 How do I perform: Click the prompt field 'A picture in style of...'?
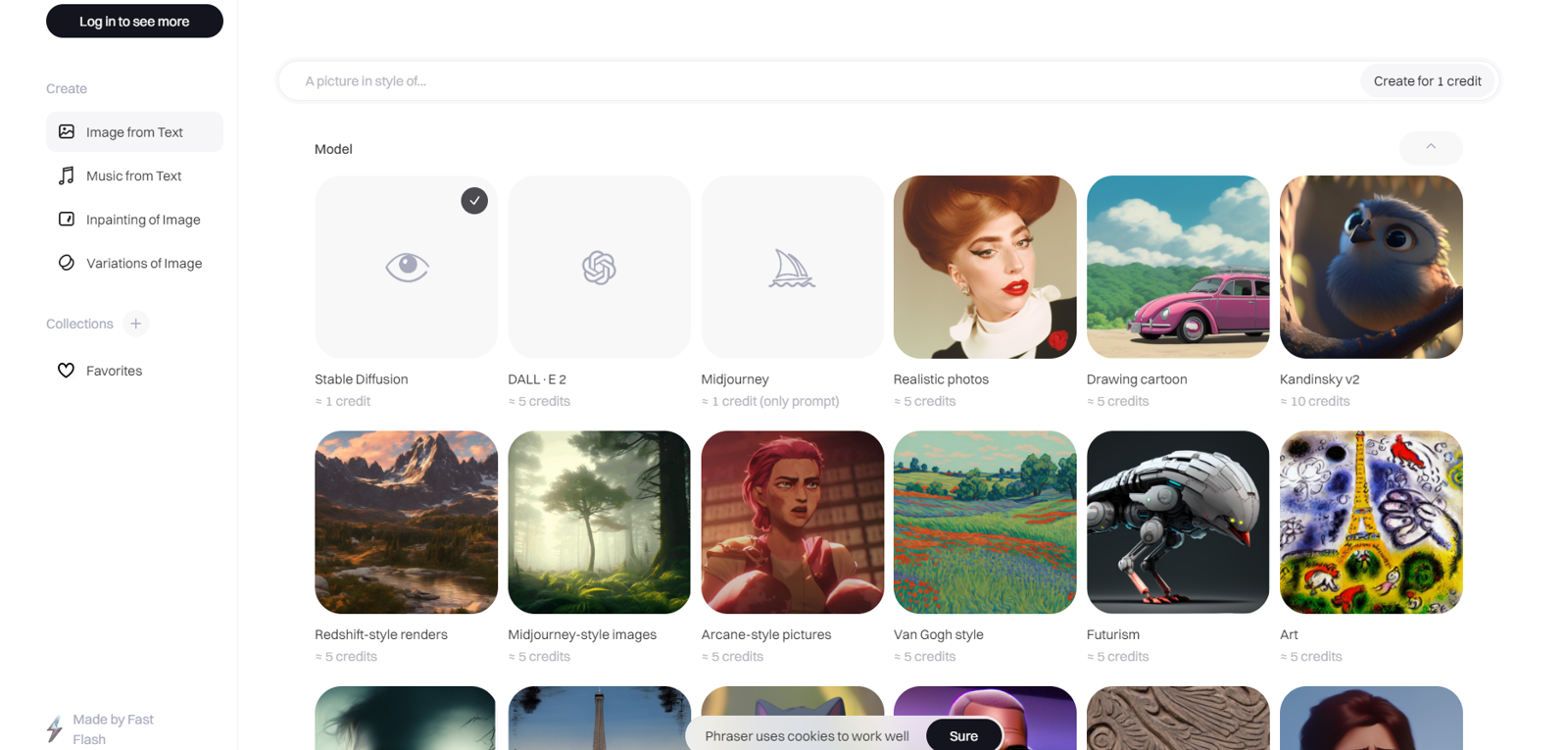point(818,80)
